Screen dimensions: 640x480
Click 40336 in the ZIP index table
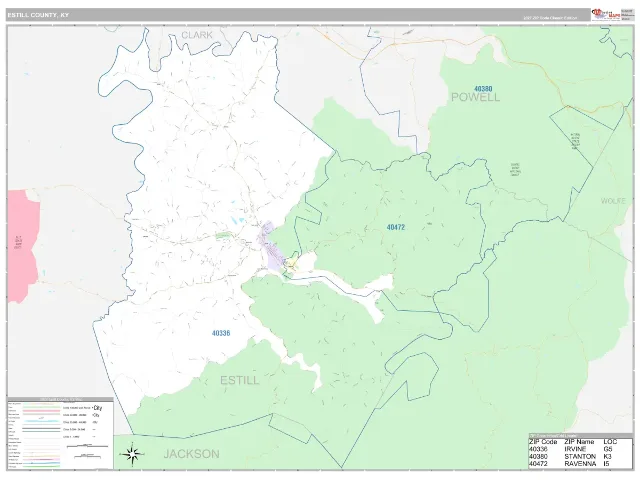coord(538,449)
